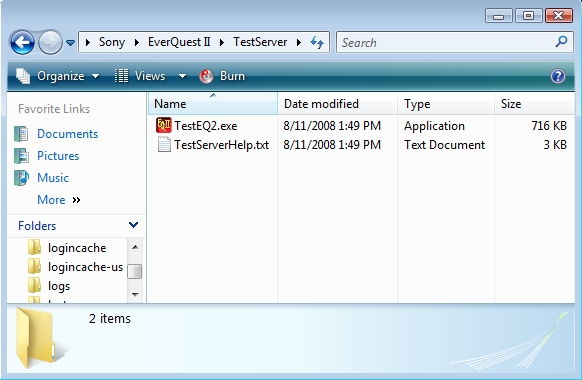The height and width of the screenshot is (380, 582).
Task: Click the folder tree scroll down arrow
Action: [135, 295]
